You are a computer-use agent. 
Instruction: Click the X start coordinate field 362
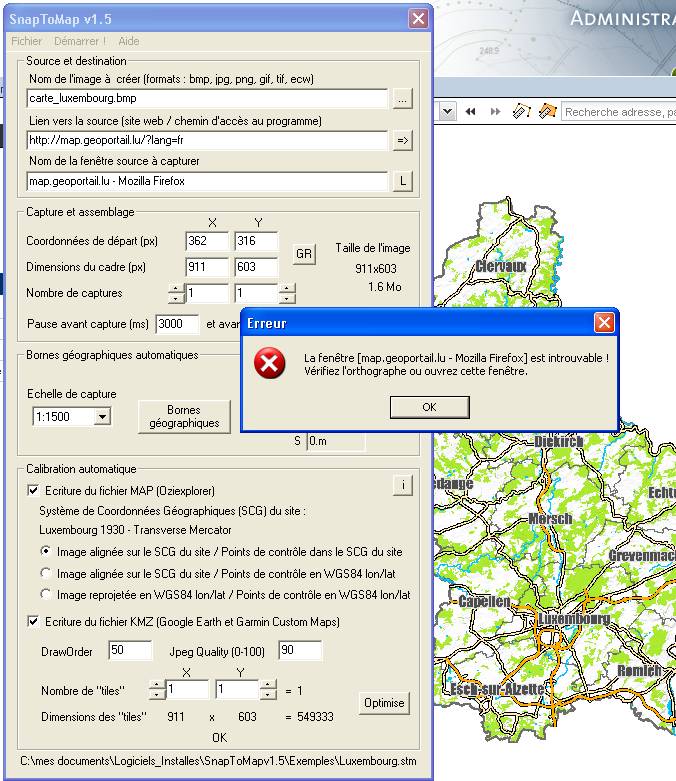(x=207, y=241)
